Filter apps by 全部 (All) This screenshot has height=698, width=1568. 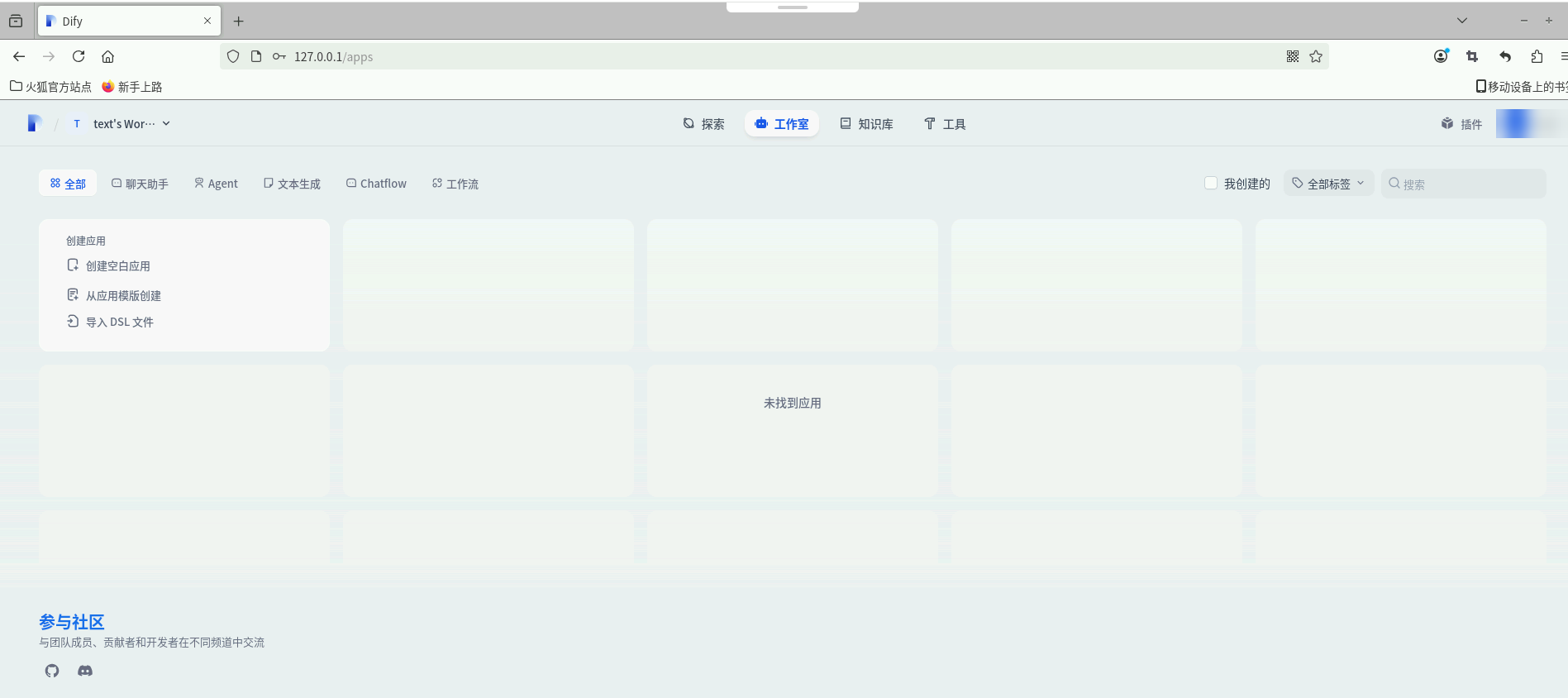[68, 184]
